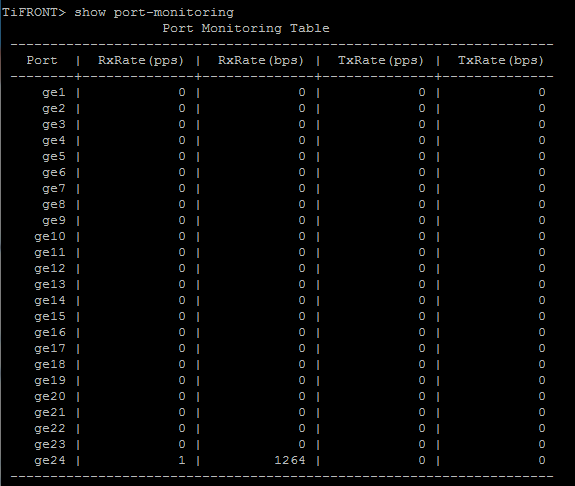Select the 'ge8' port label
575x486 pixels.
coord(54,205)
